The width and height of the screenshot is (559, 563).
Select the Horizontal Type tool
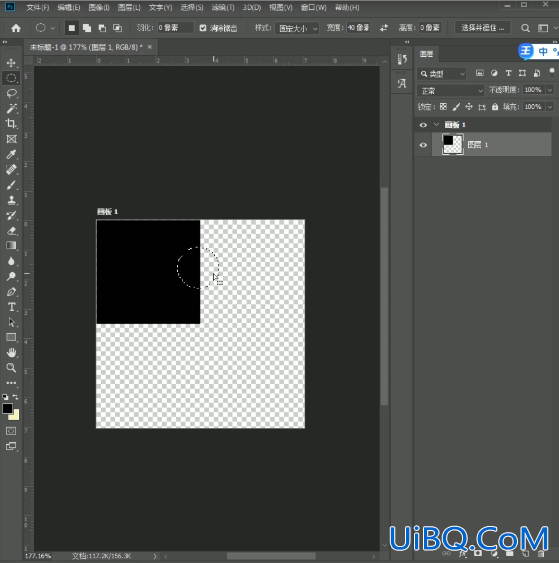point(11,307)
